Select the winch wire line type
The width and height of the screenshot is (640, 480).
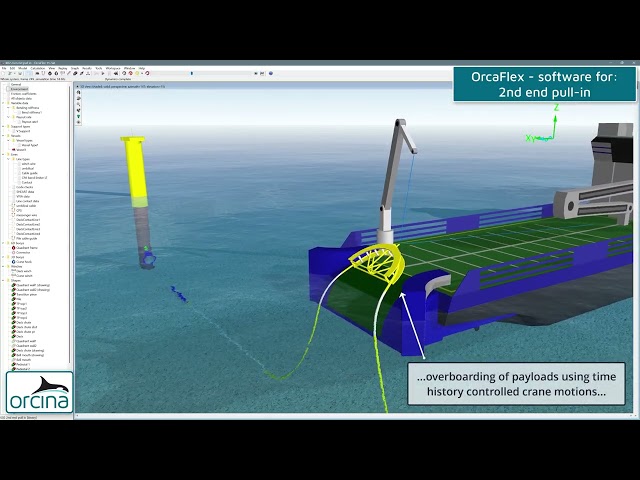(x=29, y=164)
